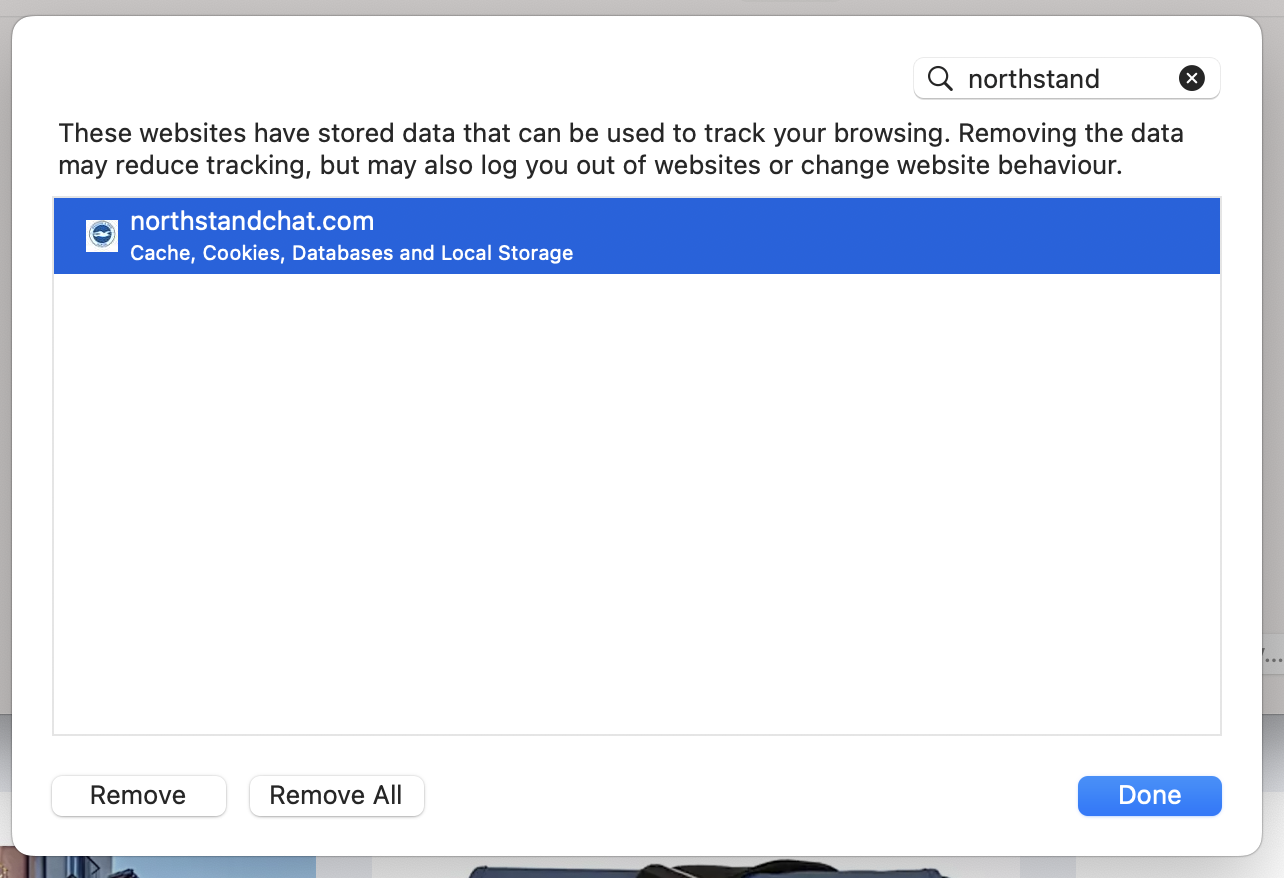Click the northstandchat.com site favicon
The image size is (1284, 878).
[x=102, y=236]
